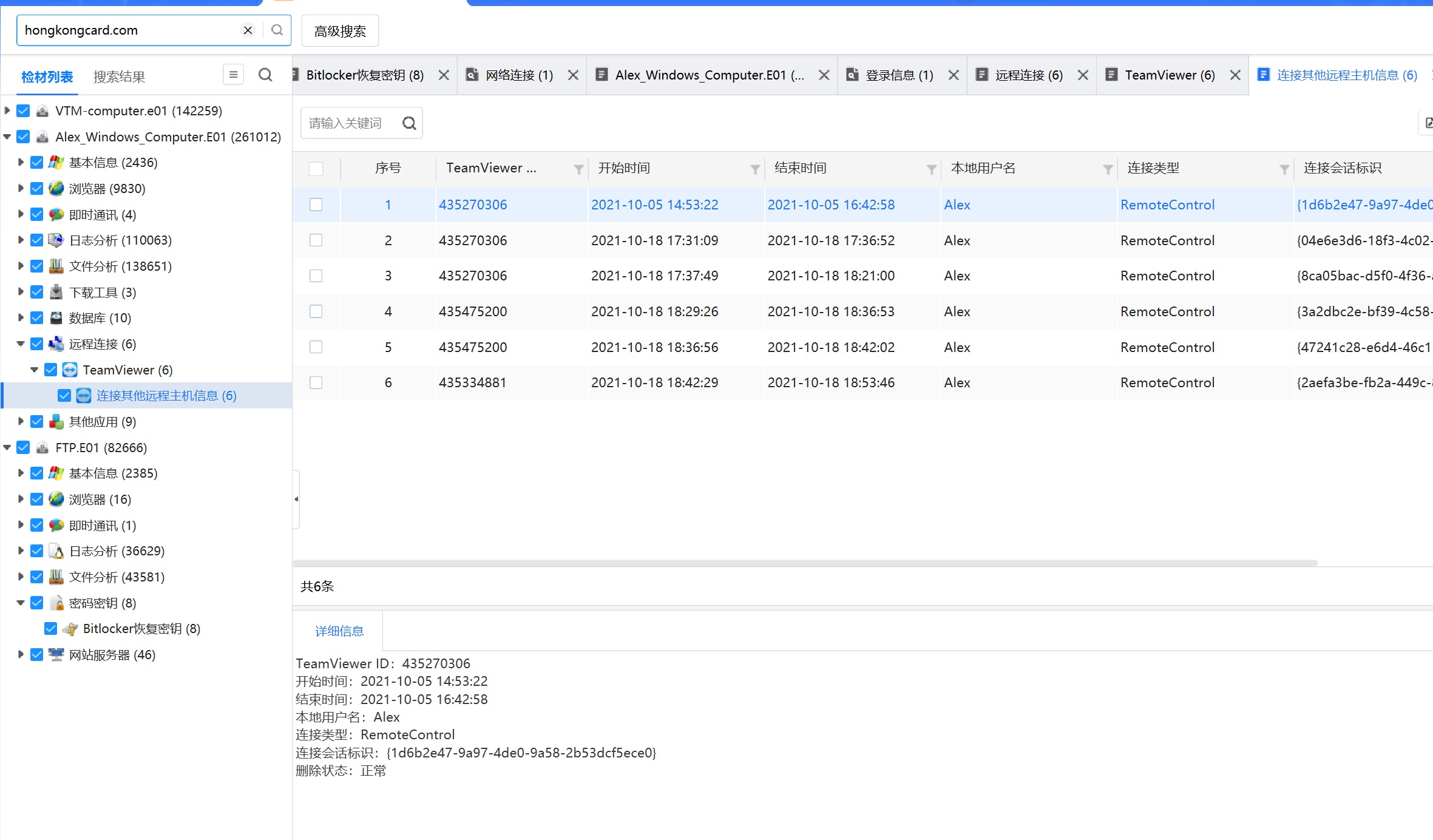Image resolution: width=1433 pixels, height=840 pixels.
Task: Toggle the select-all checkbox in table header
Action: pos(316,169)
